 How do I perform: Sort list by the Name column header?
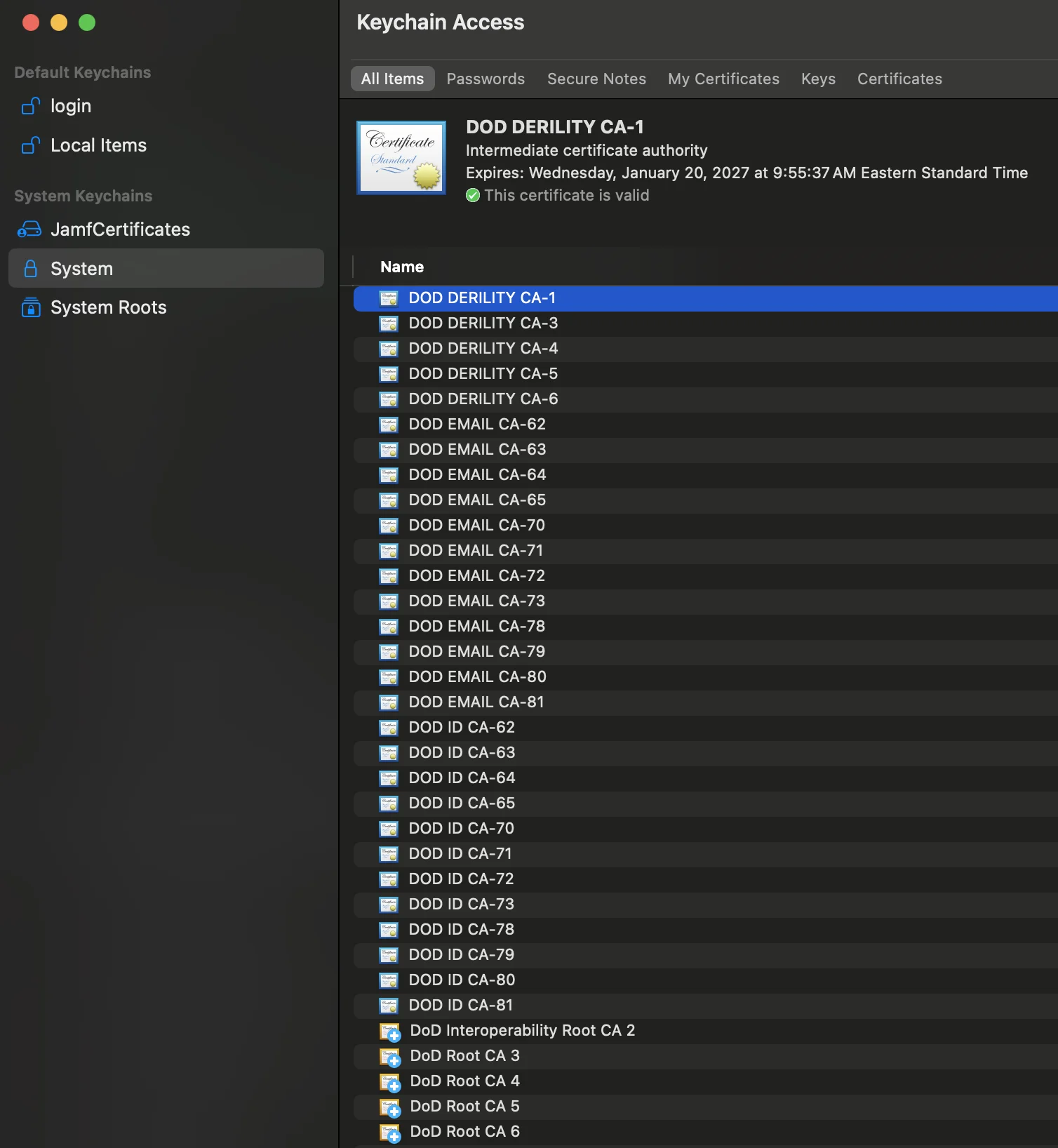pos(402,267)
